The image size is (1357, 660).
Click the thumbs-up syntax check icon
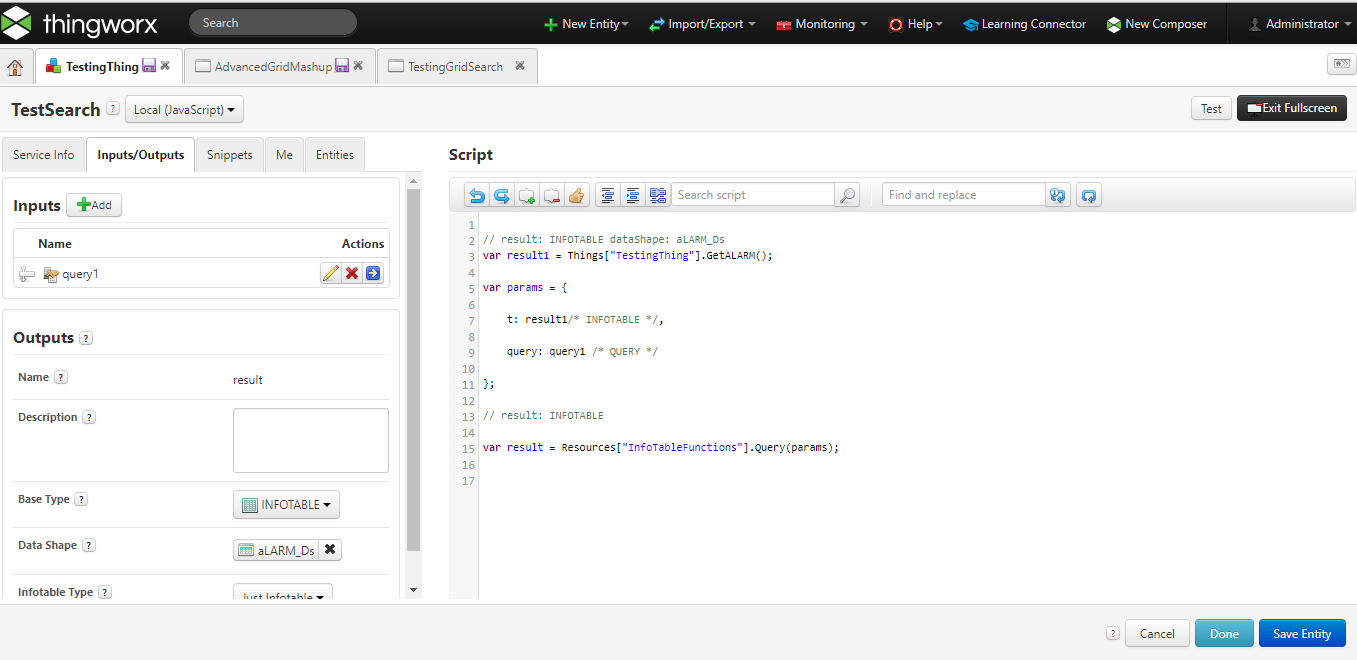pyautogui.click(x=577, y=194)
